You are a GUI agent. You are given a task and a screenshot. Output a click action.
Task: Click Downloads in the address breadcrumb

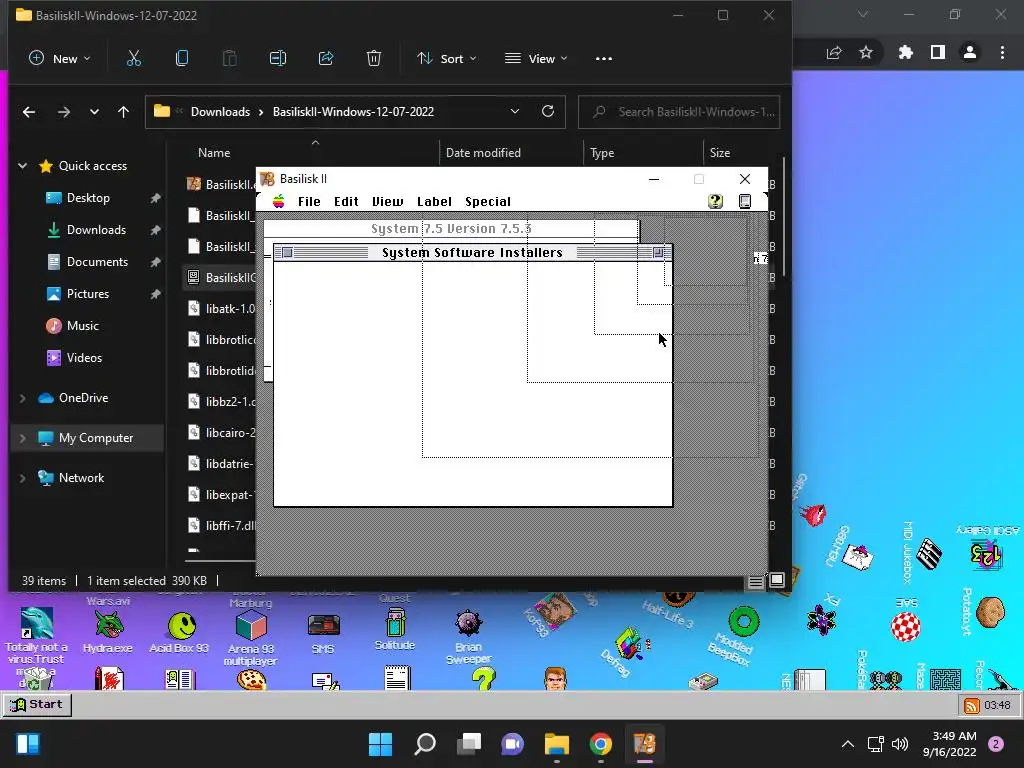220,112
